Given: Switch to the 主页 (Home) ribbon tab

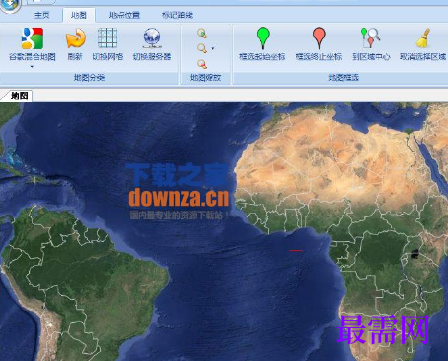Looking at the screenshot, I should (x=41, y=15).
